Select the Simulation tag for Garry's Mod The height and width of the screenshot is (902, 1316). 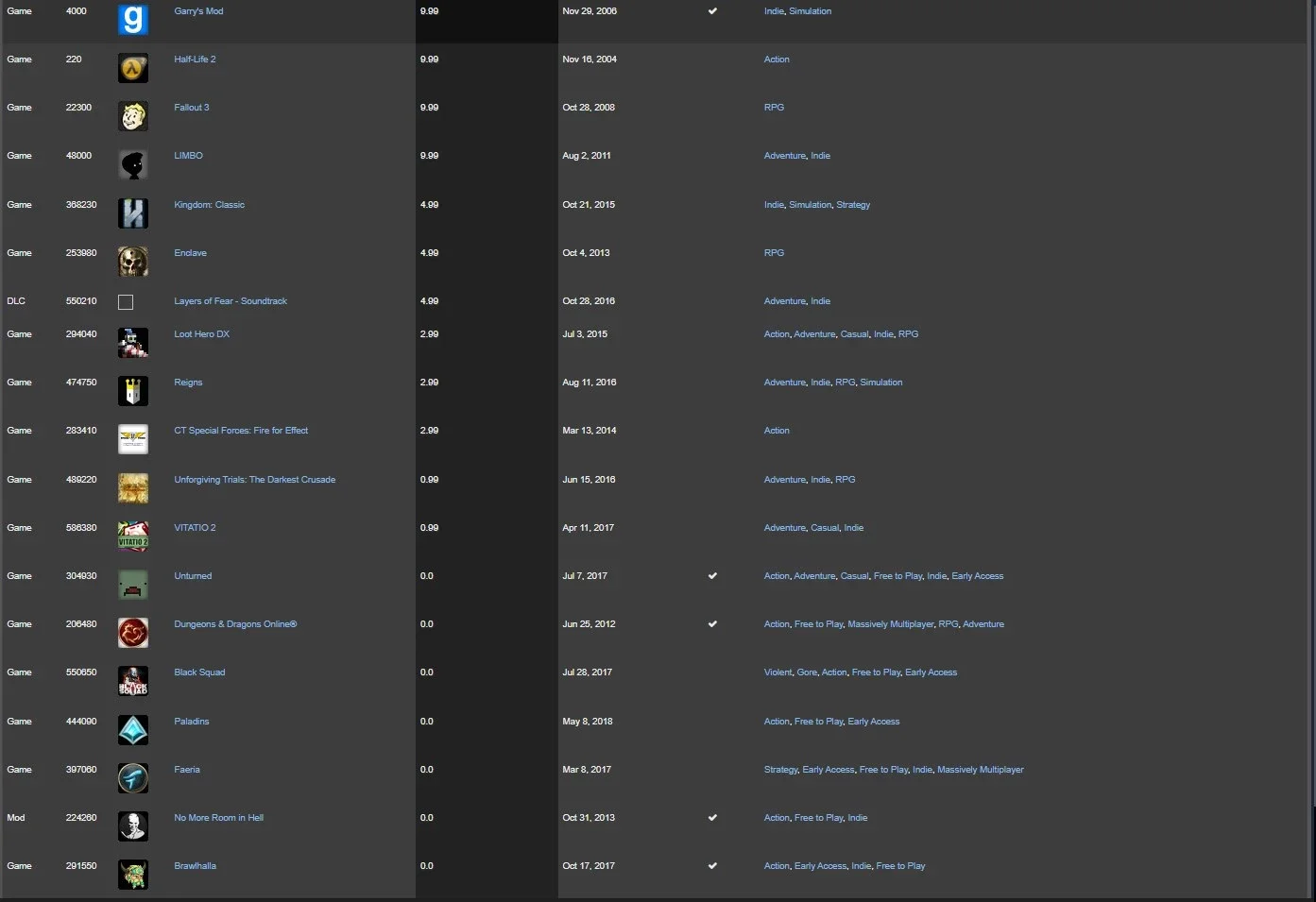[810, 11]
